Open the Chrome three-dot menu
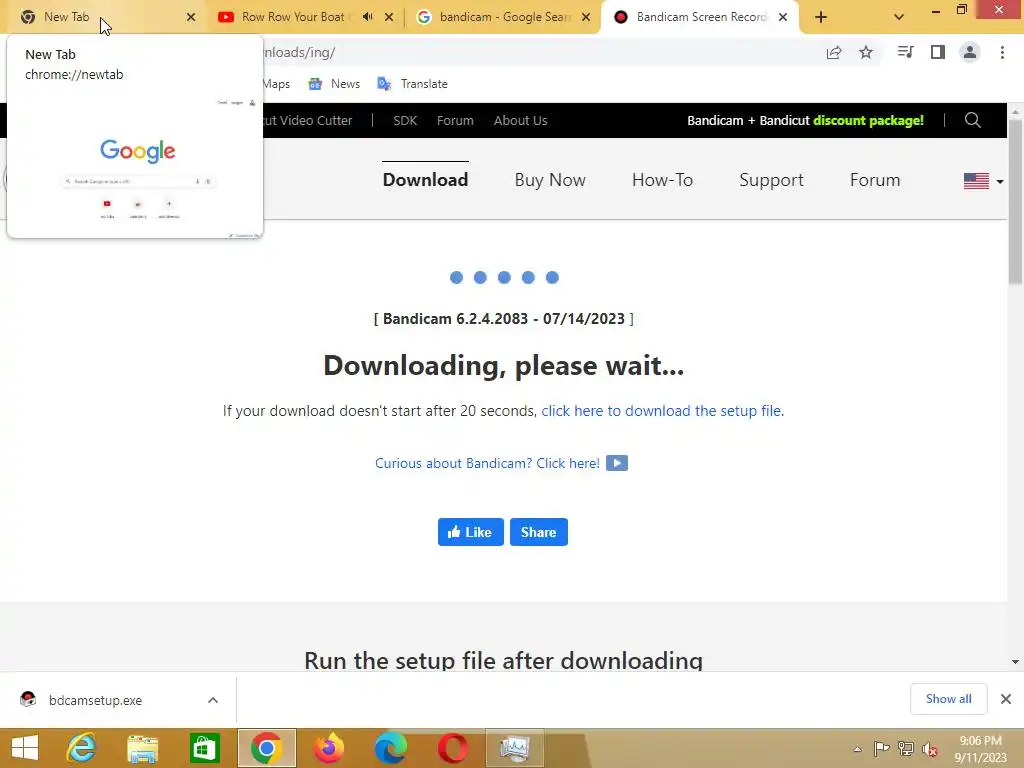1024x768 pixels. [x=1002, y=52]
